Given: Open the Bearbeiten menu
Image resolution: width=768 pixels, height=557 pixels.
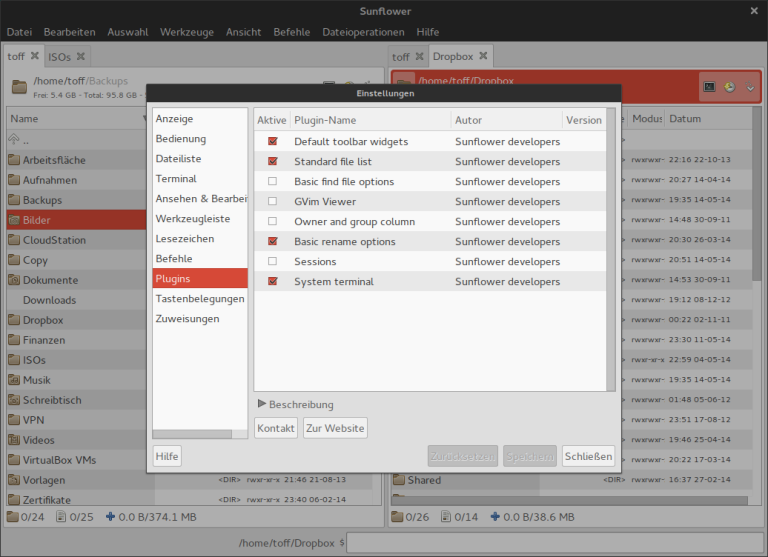Looking at the screenshot, I should [x=70, y=32].
